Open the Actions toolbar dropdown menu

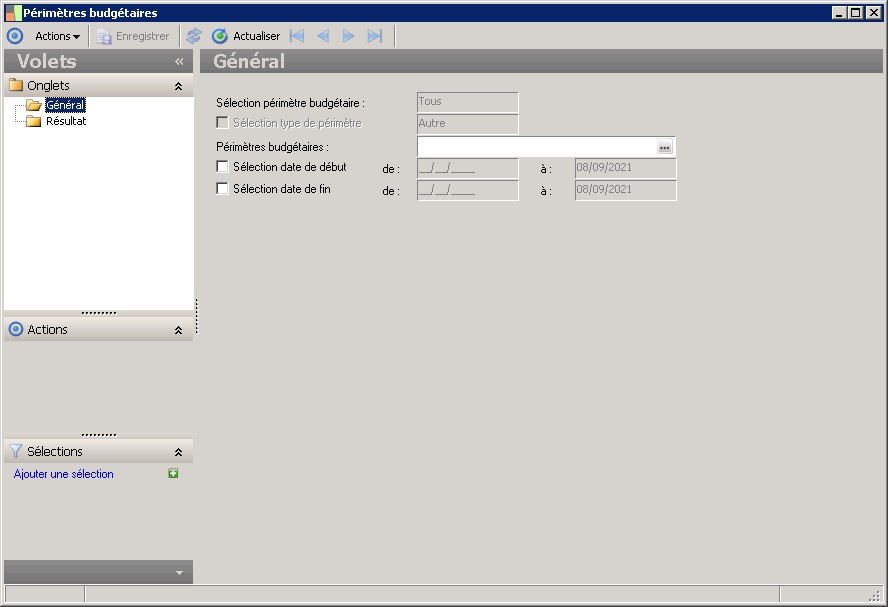(x=57, y=36)
